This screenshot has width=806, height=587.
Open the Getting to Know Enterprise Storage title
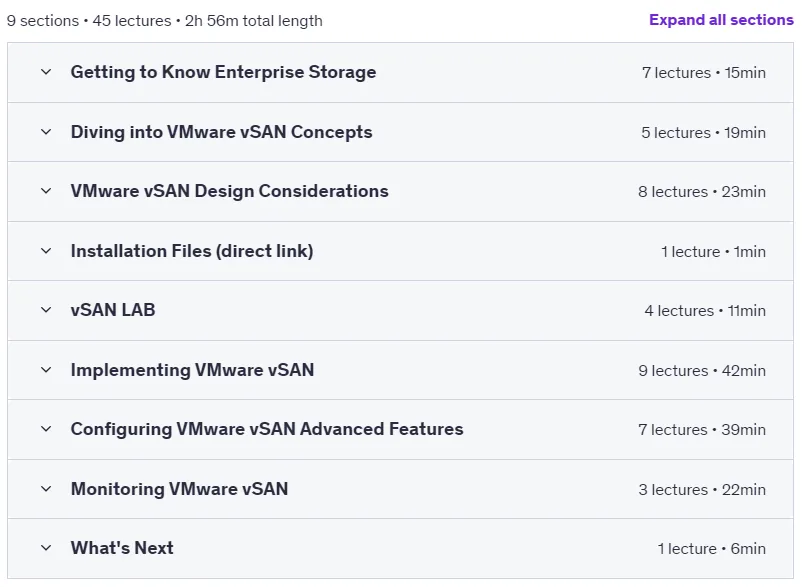223,72
